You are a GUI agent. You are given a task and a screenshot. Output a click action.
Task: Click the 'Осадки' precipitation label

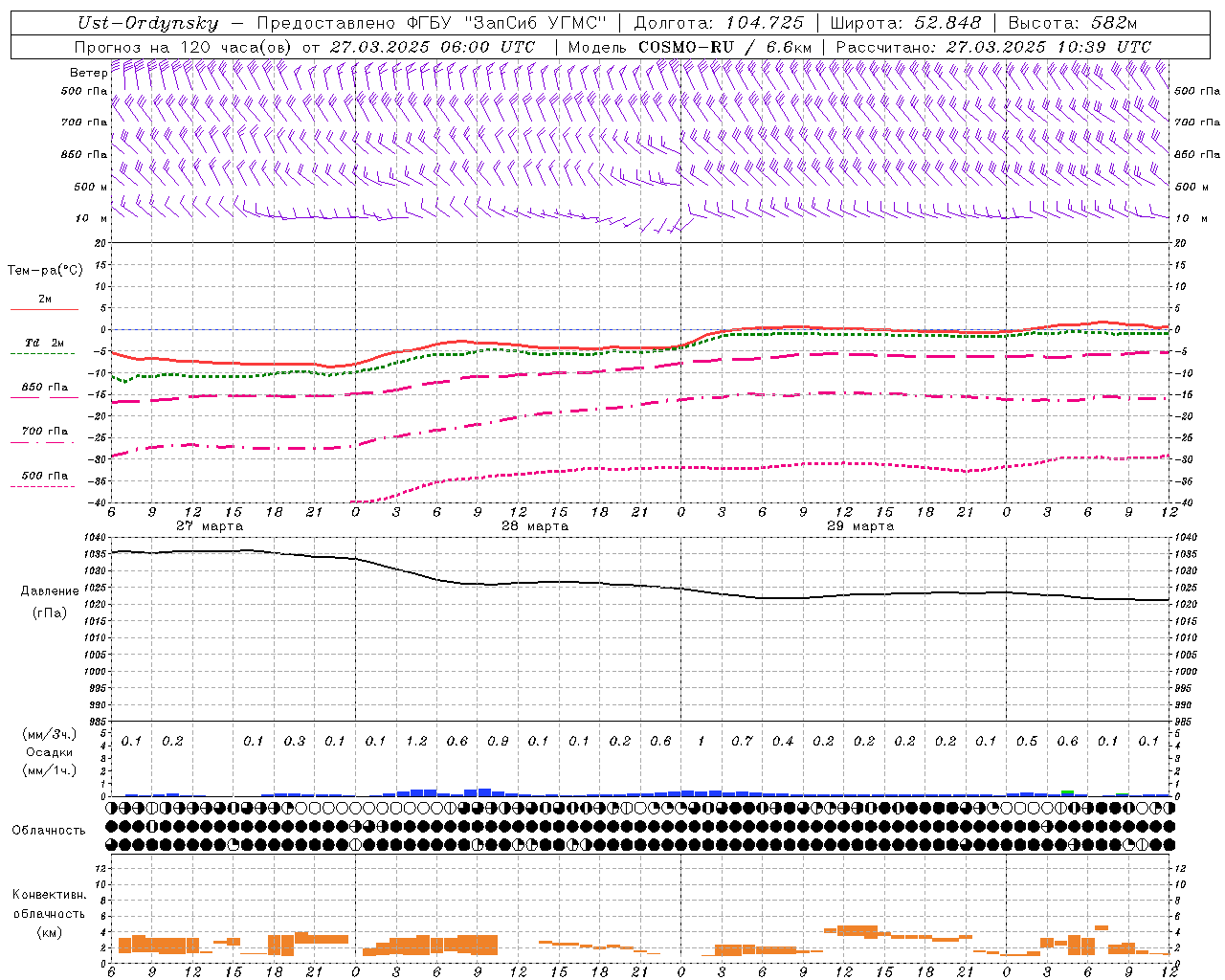[x=50, y=752]
